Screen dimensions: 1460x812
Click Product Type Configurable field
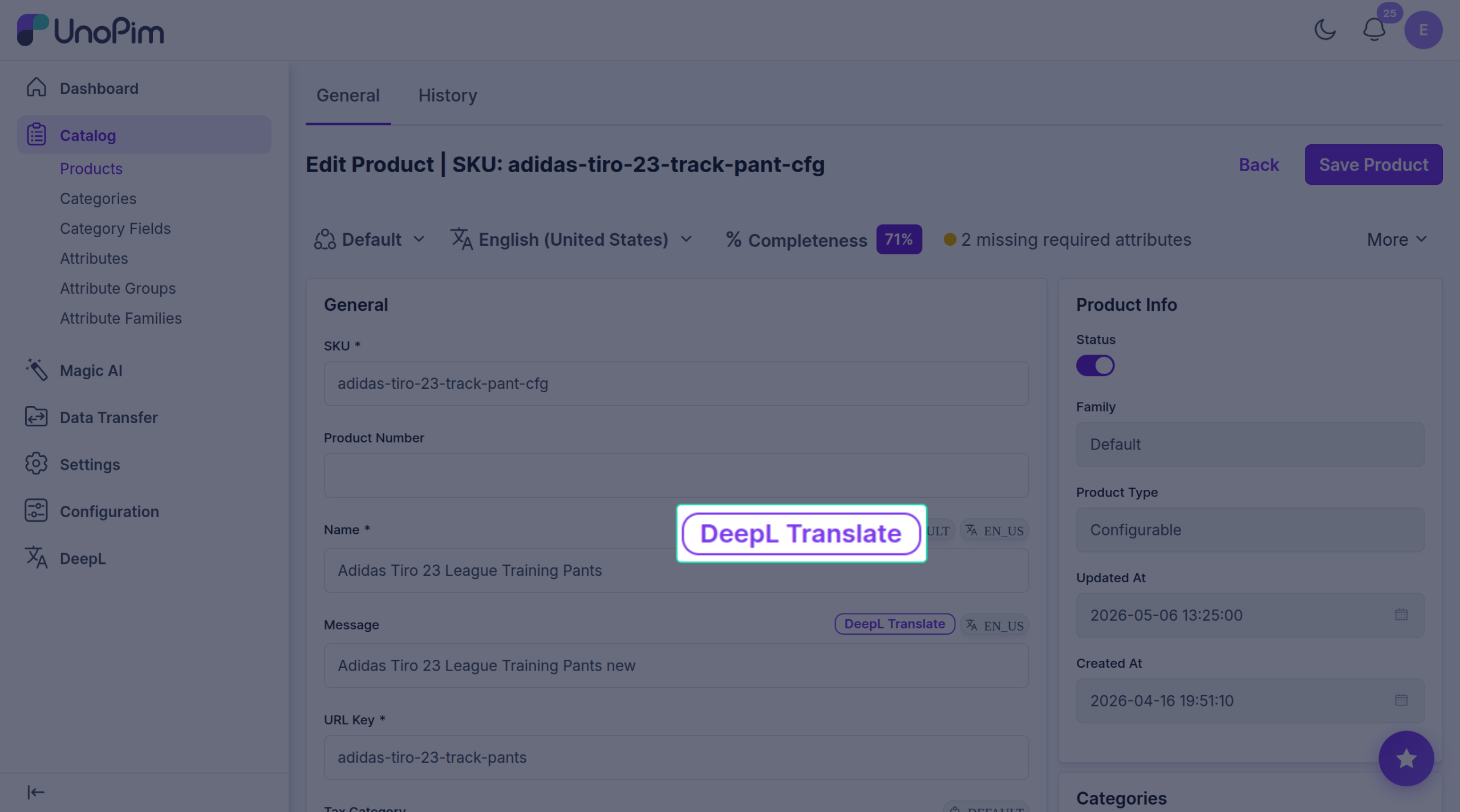point(1250,530)
